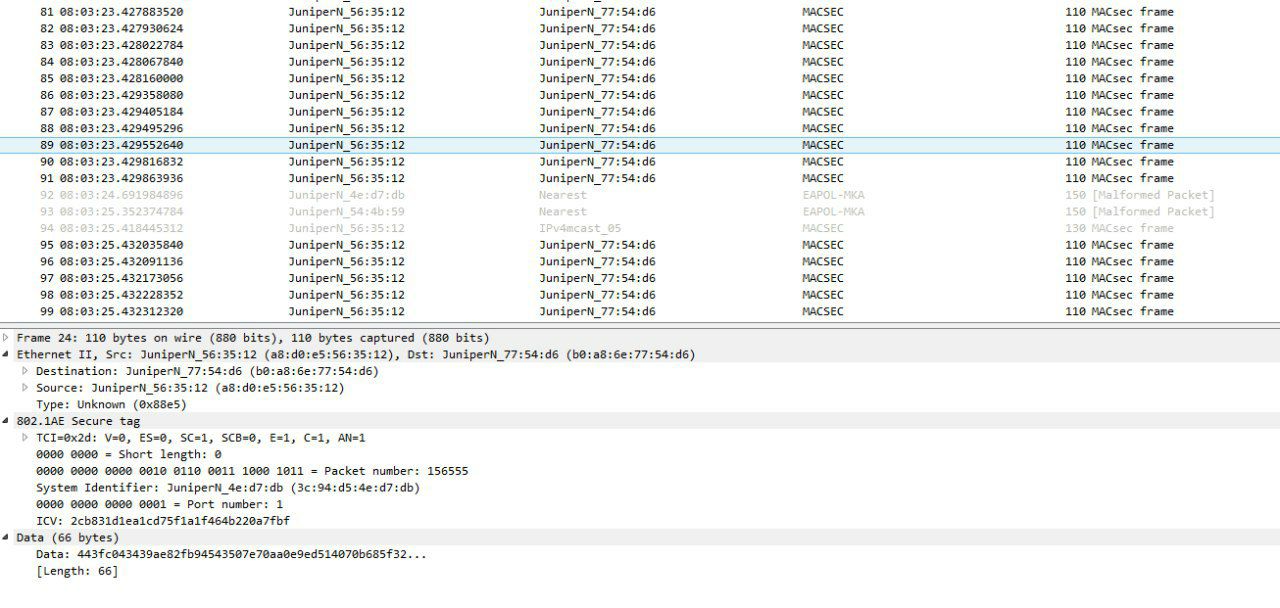
Task: Select packet 87 row
Action: click(x=640, y=112)
